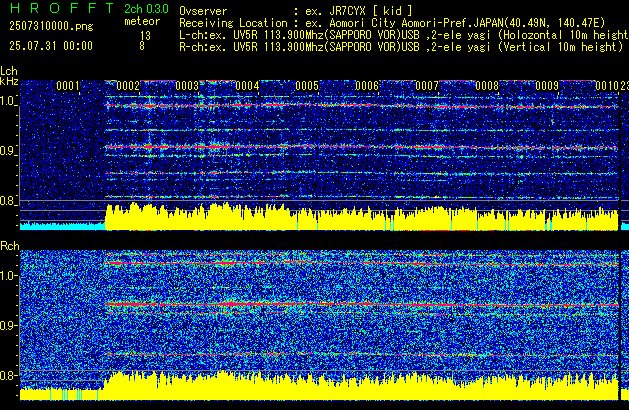This screenshot has height=410, width=629.
Task: Click time marker 0005 on Lch spectrogram
Action: [307, 86]
